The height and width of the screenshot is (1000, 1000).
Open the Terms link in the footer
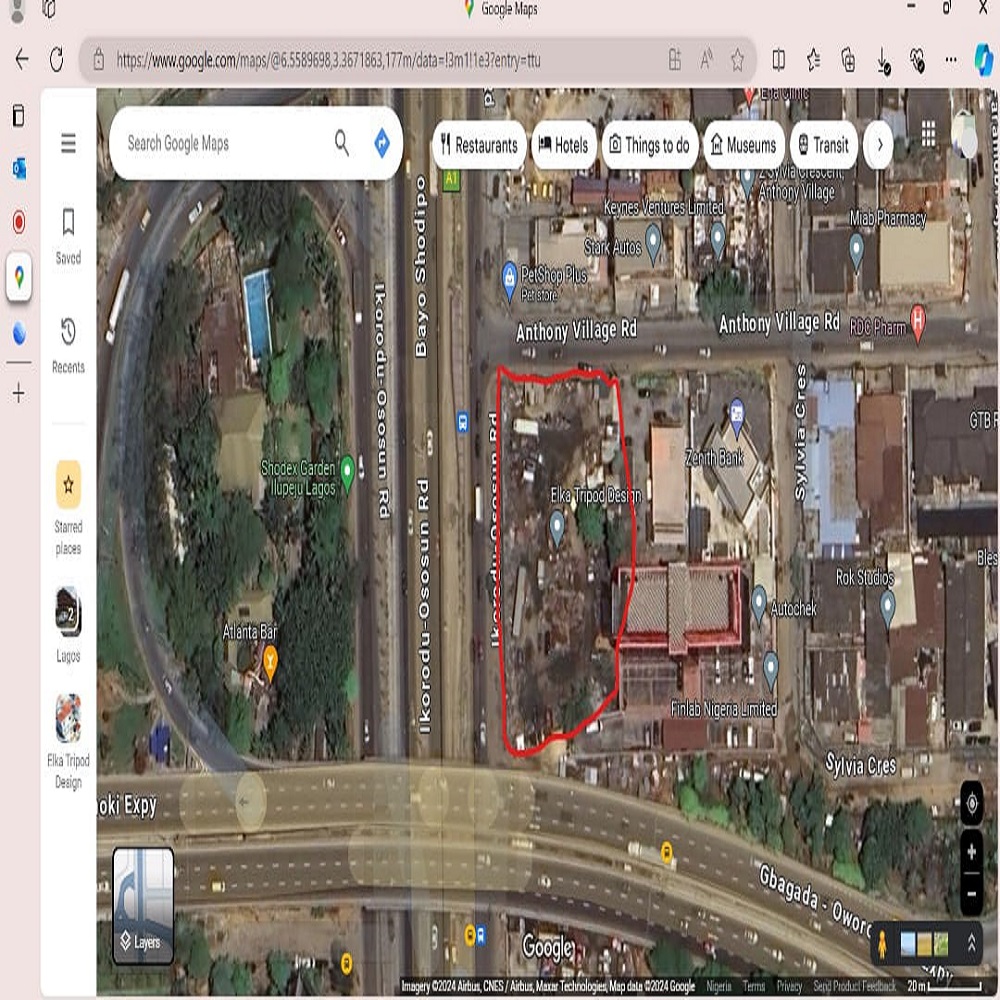(754, 986)
